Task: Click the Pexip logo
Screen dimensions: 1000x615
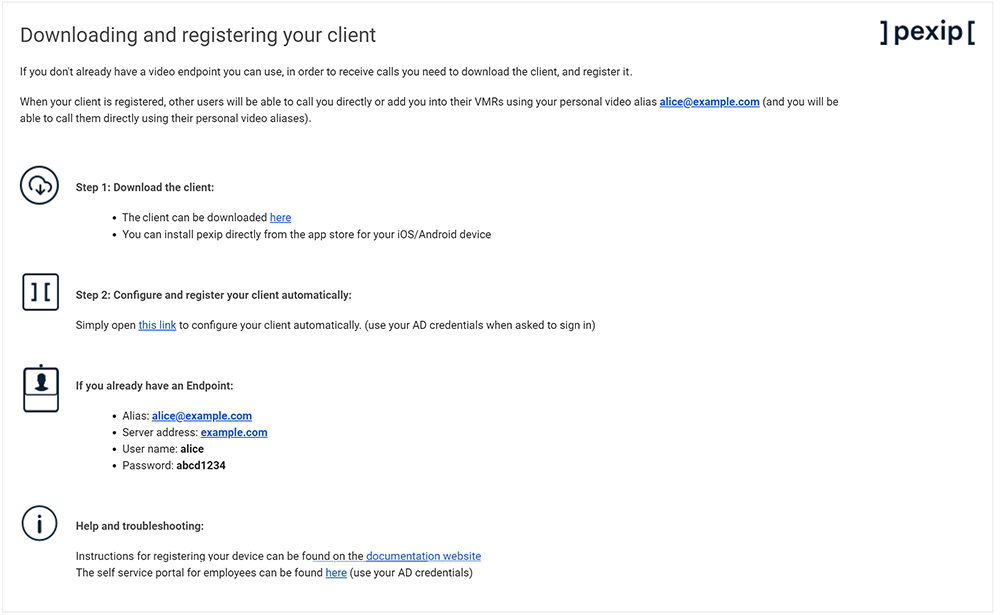Action: [x=927, y=33]
